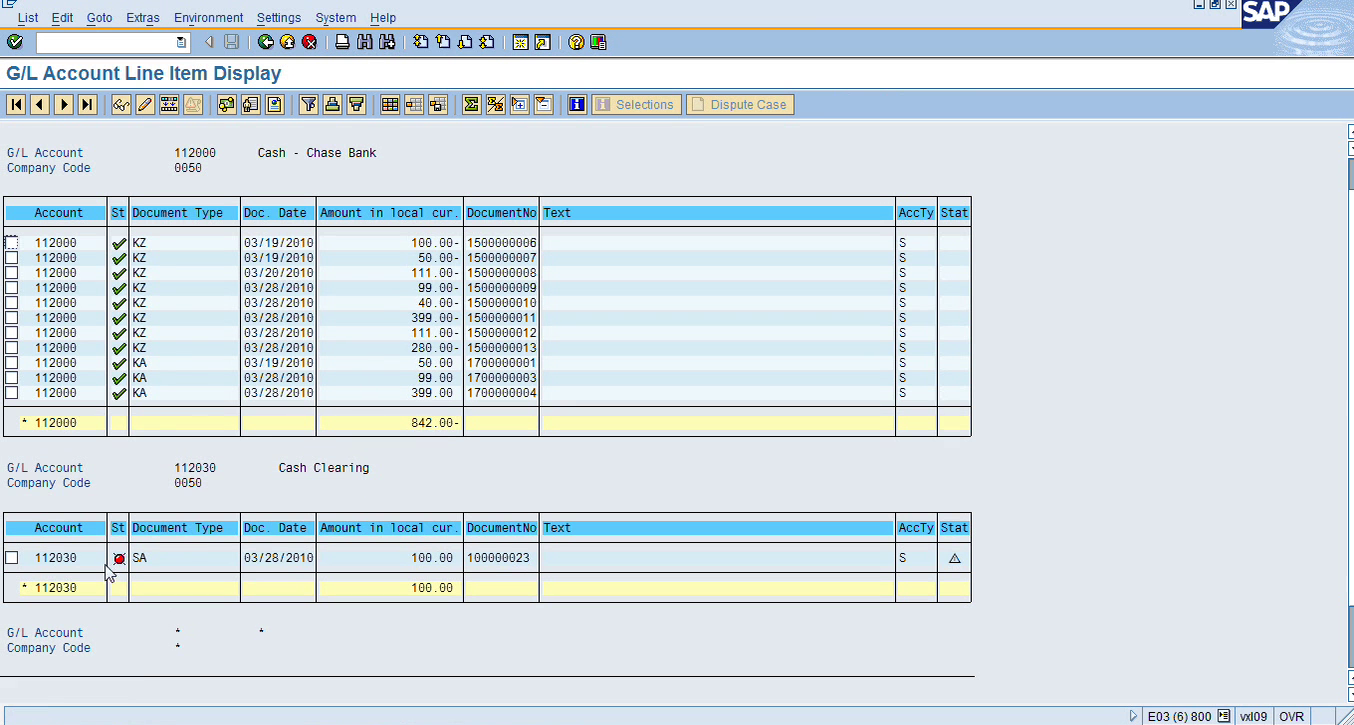Click first-page icon in the standard toolbar
The width and height of the screenshot is (1354, 725).
[421, 42]
